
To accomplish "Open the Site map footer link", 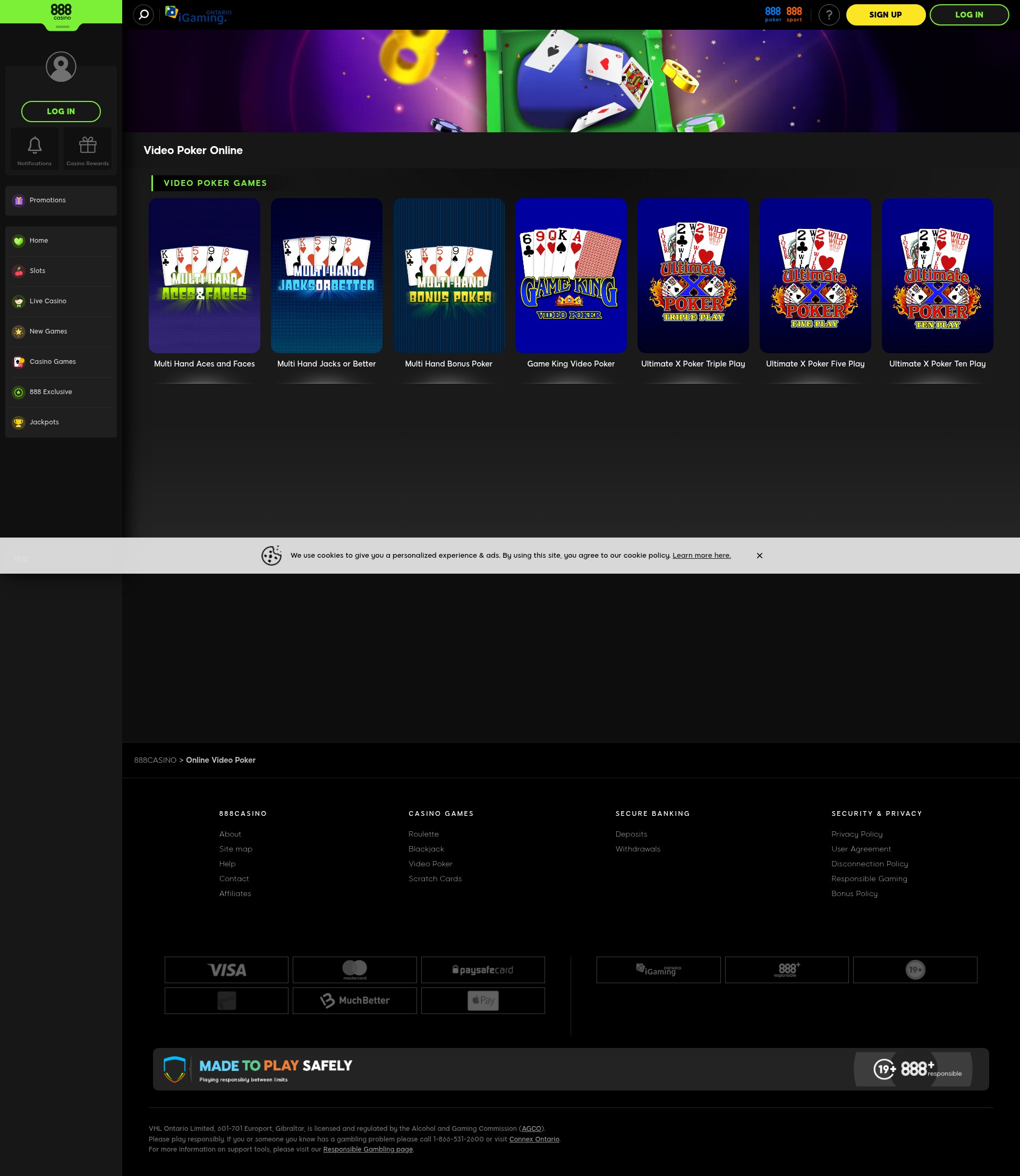I will tap(236, 849).
